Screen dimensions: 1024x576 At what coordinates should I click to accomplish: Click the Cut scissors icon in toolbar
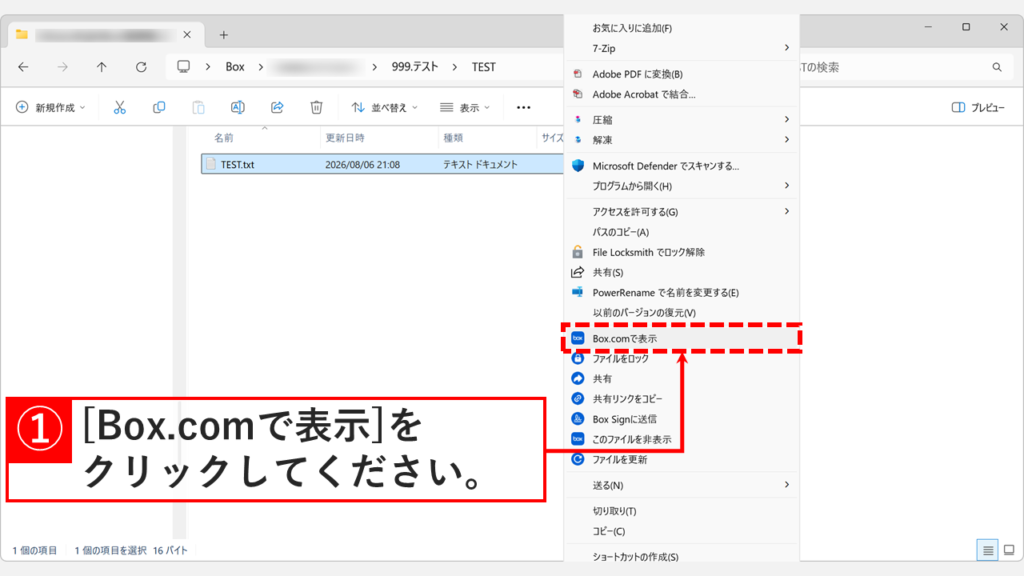(x=120, y=107)
